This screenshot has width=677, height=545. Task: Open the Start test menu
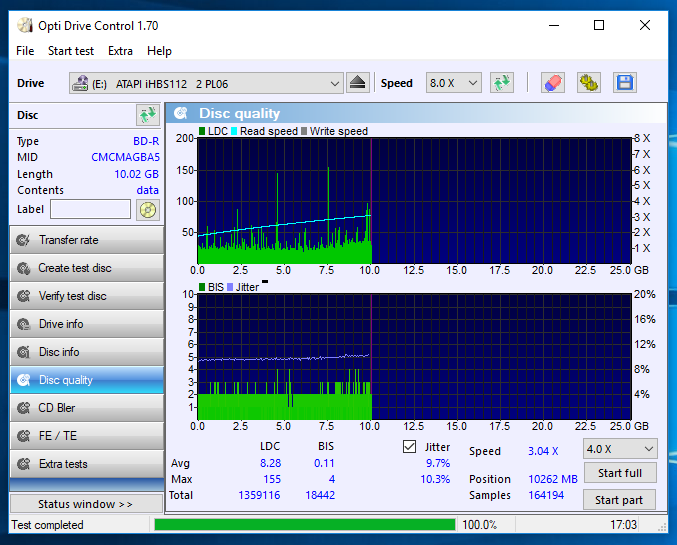coord(71,51)
